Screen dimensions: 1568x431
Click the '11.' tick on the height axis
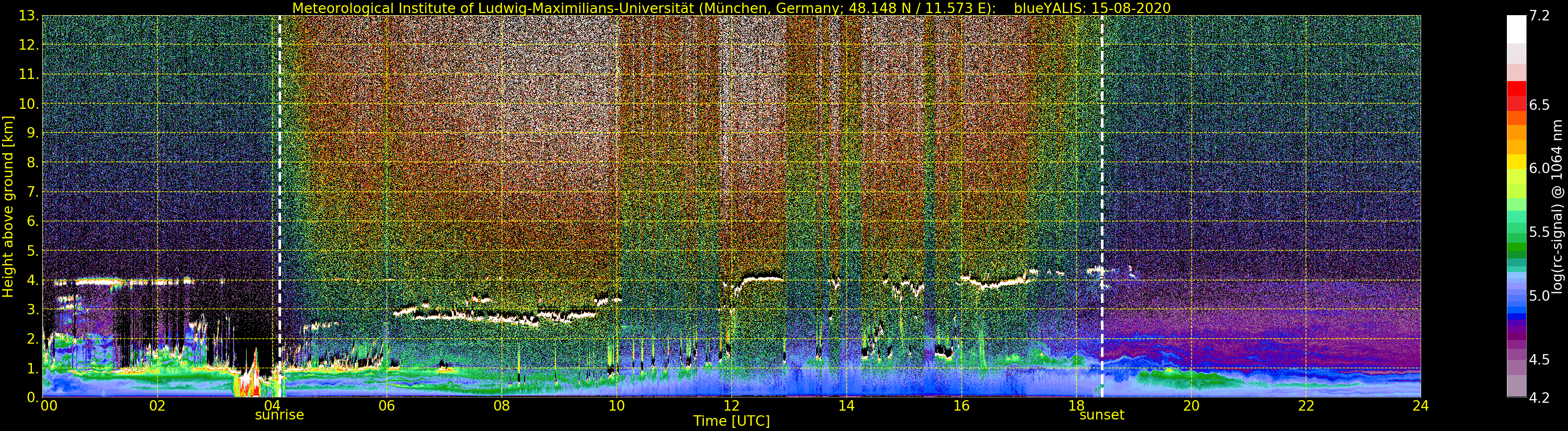click(29, 74)
